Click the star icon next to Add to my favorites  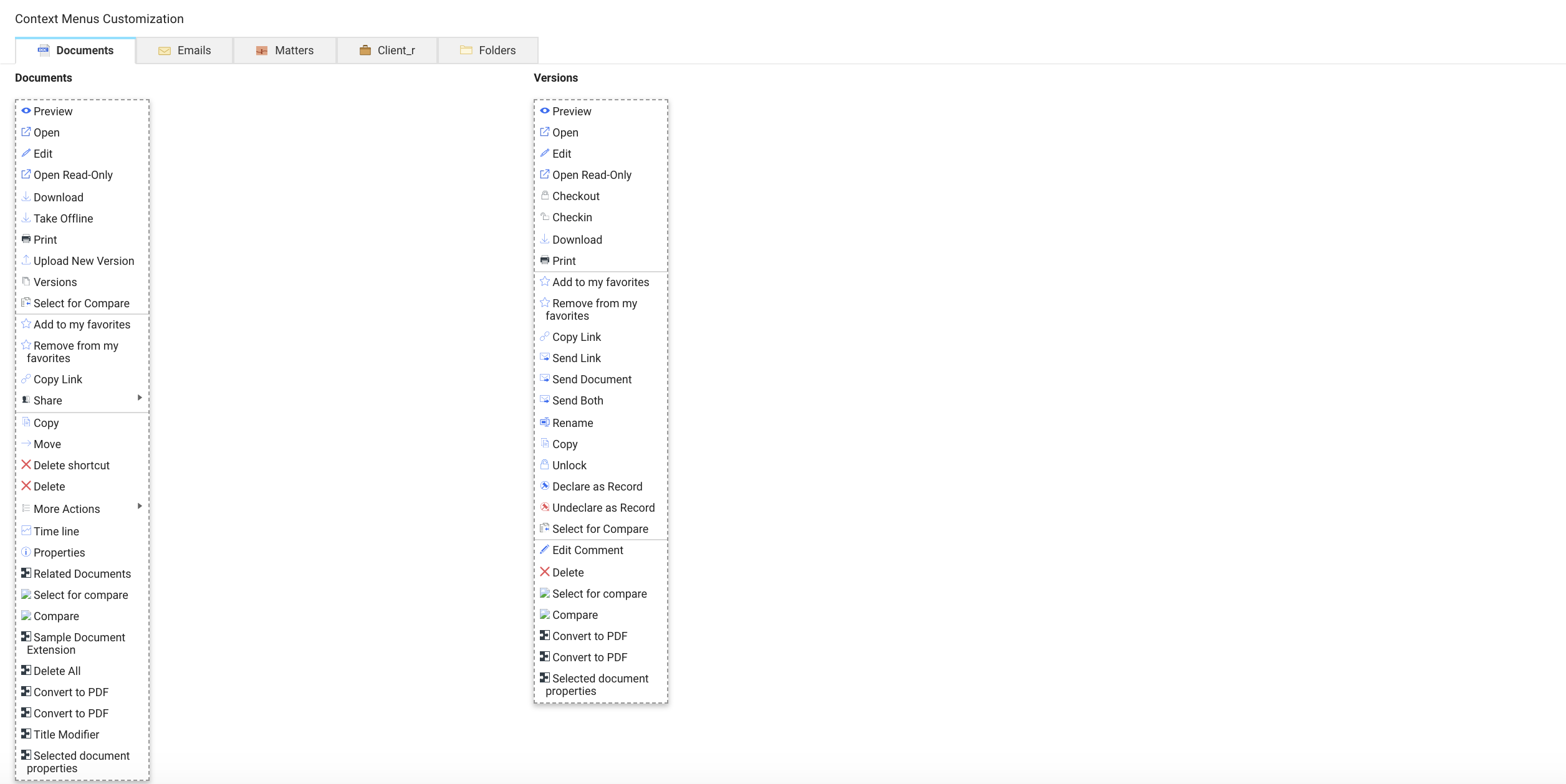pyautogui.click(x=26, y=323)
